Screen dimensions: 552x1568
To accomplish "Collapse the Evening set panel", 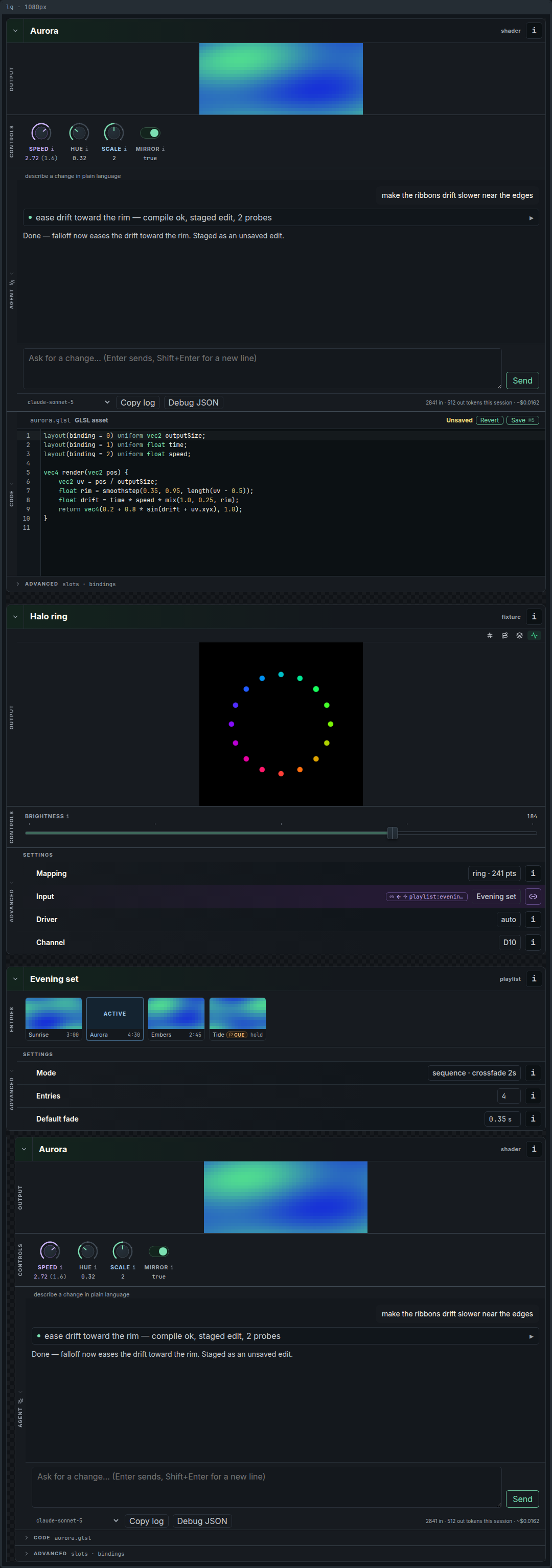I will pos(15,979).
